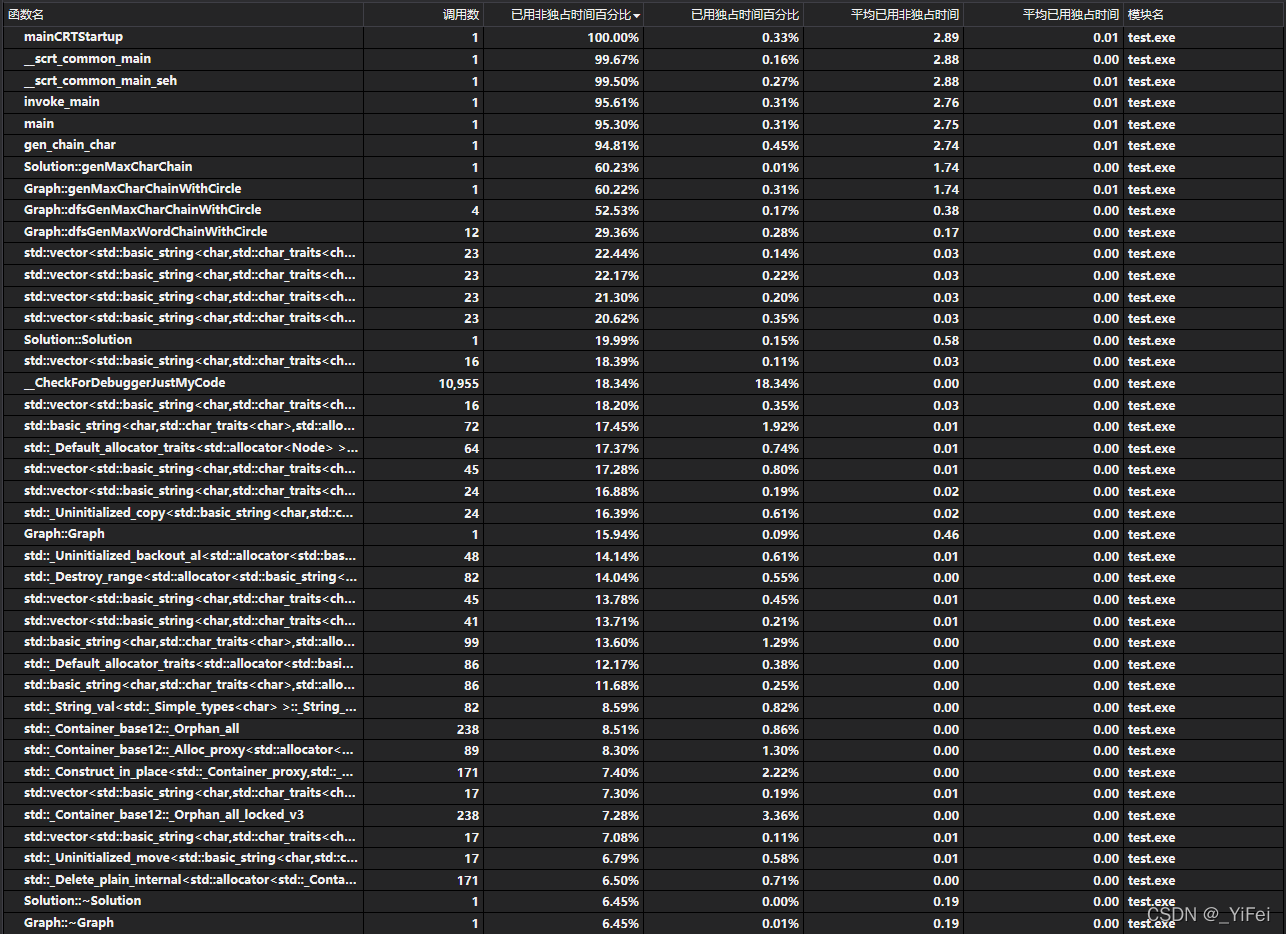Select the mainCRTStartup function row
The width and height of the screenshot is (1286, 934).
[643, 37]
